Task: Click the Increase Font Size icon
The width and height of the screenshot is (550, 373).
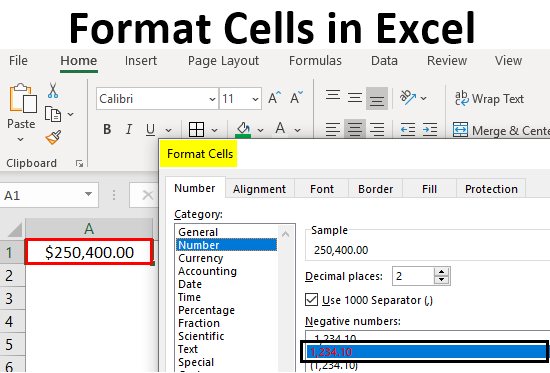Action: [274, 98]
